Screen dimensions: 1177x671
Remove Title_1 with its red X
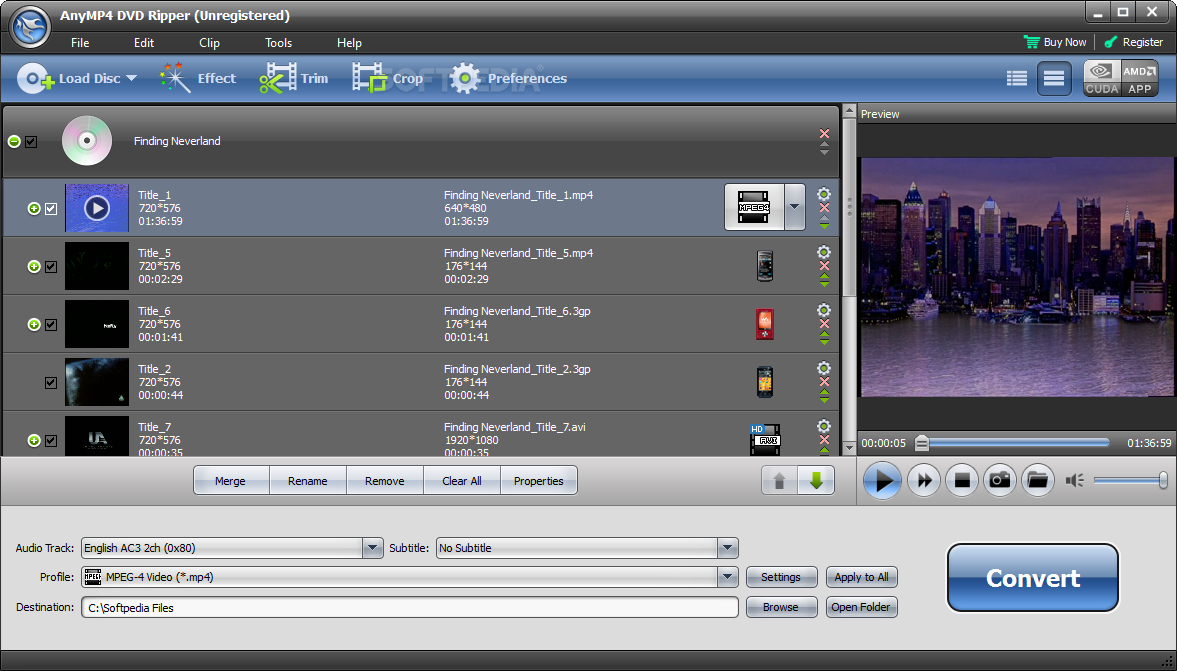click(x=823, y=208)
